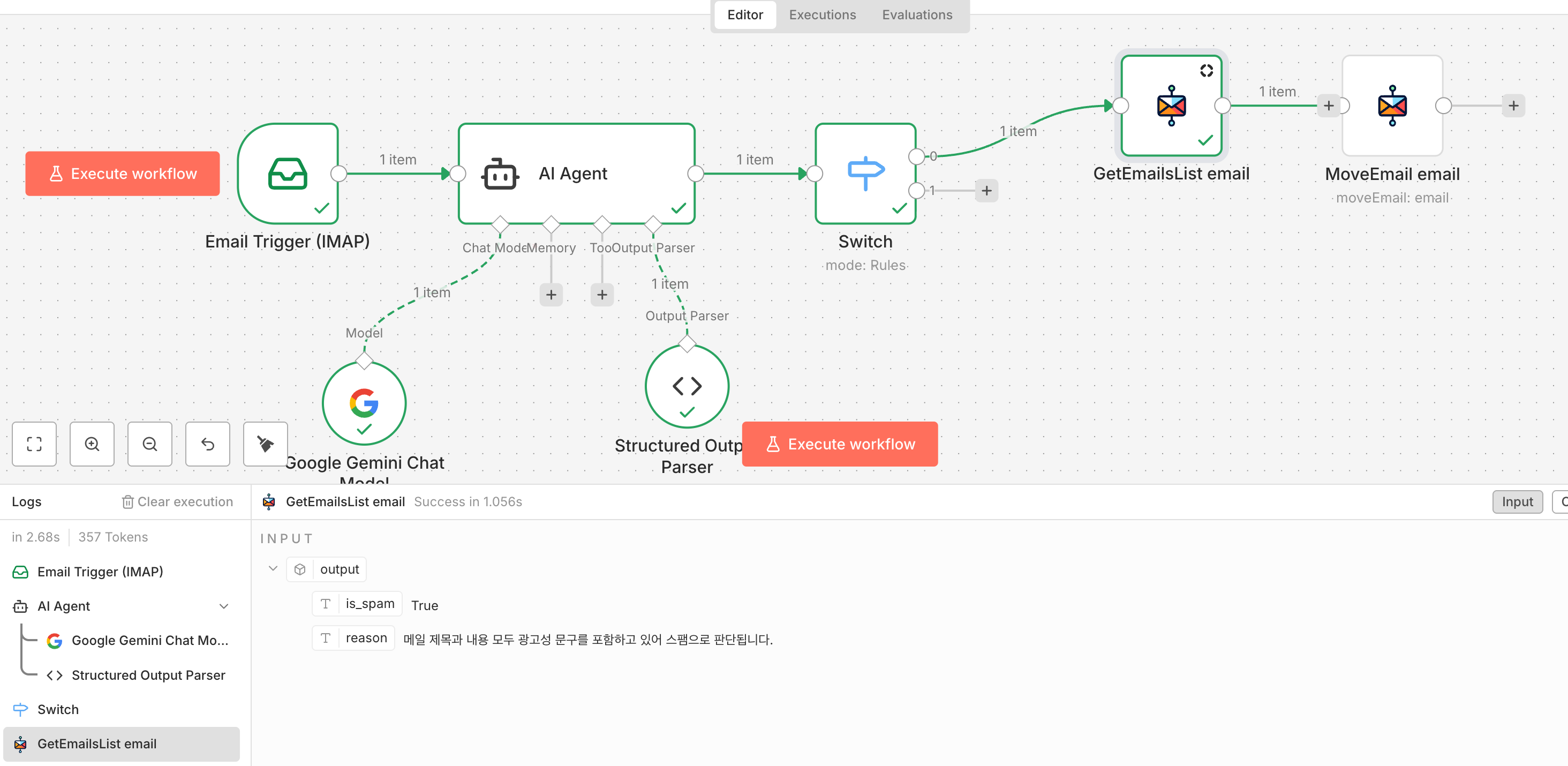1568x766 pixels.
Task: Click the tidy up workflow broom icon
Action: (x=265, y=444)
